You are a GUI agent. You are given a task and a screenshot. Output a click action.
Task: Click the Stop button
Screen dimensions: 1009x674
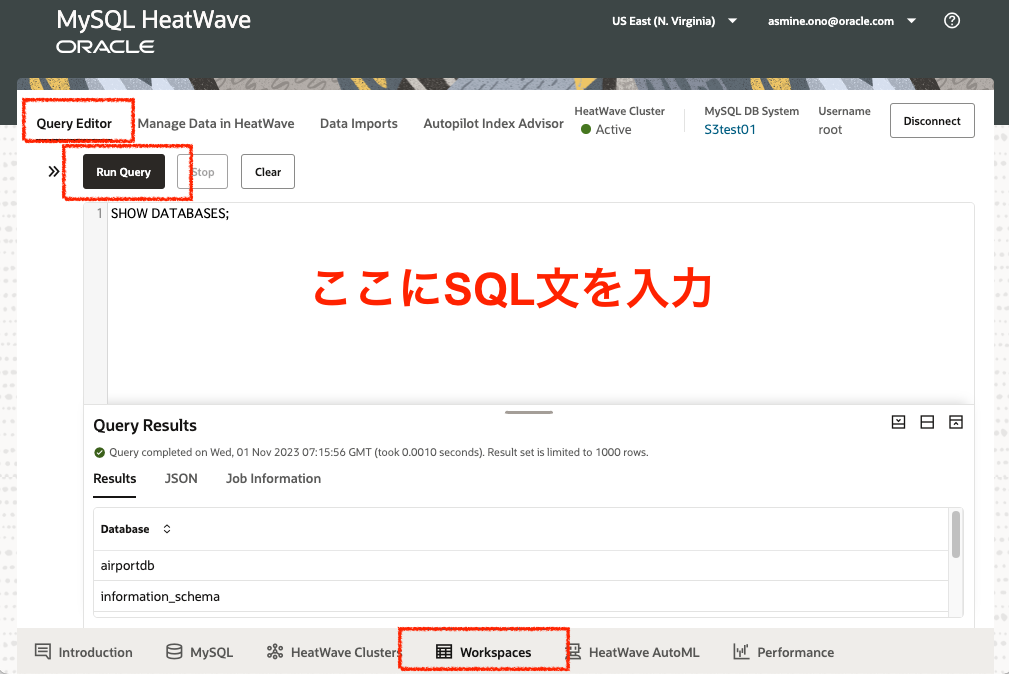[203, 171]
